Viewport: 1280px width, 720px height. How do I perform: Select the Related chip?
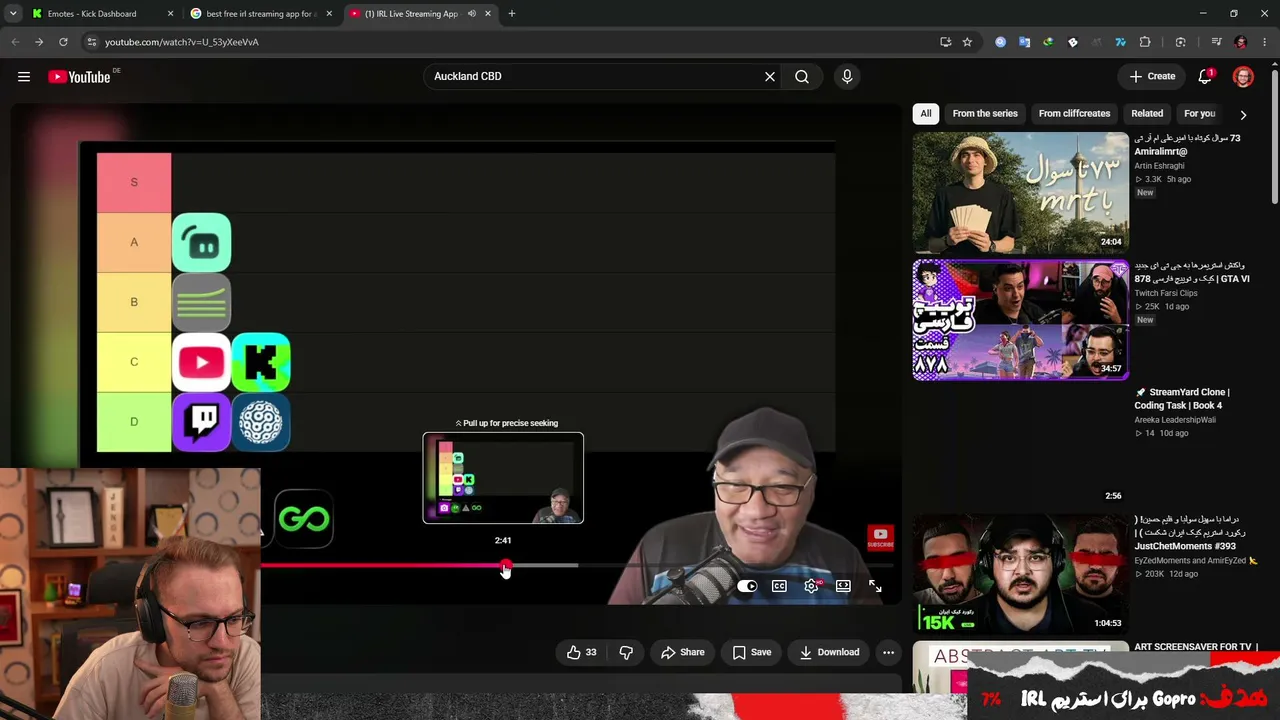point(1147,114)
